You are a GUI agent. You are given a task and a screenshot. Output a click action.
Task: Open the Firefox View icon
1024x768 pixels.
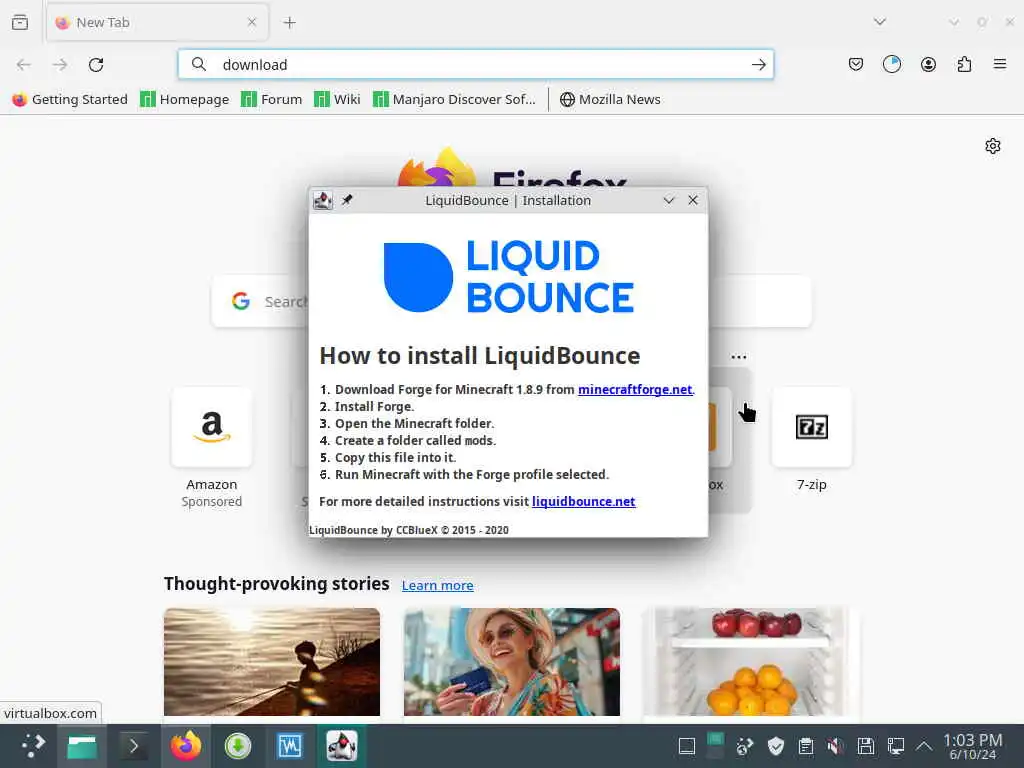point(20,22)
